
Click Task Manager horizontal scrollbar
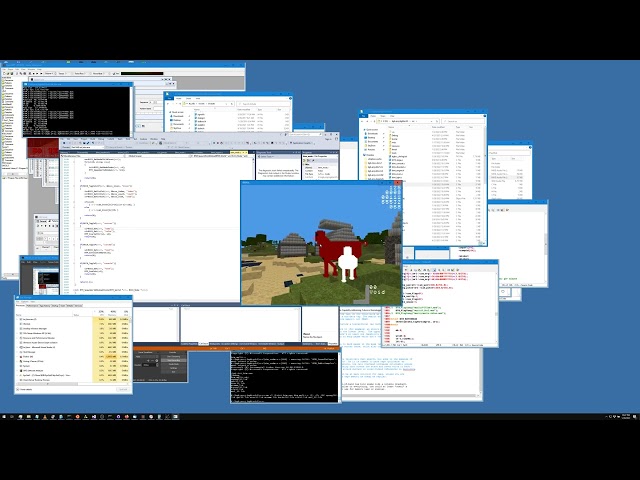tap(47, 384)
